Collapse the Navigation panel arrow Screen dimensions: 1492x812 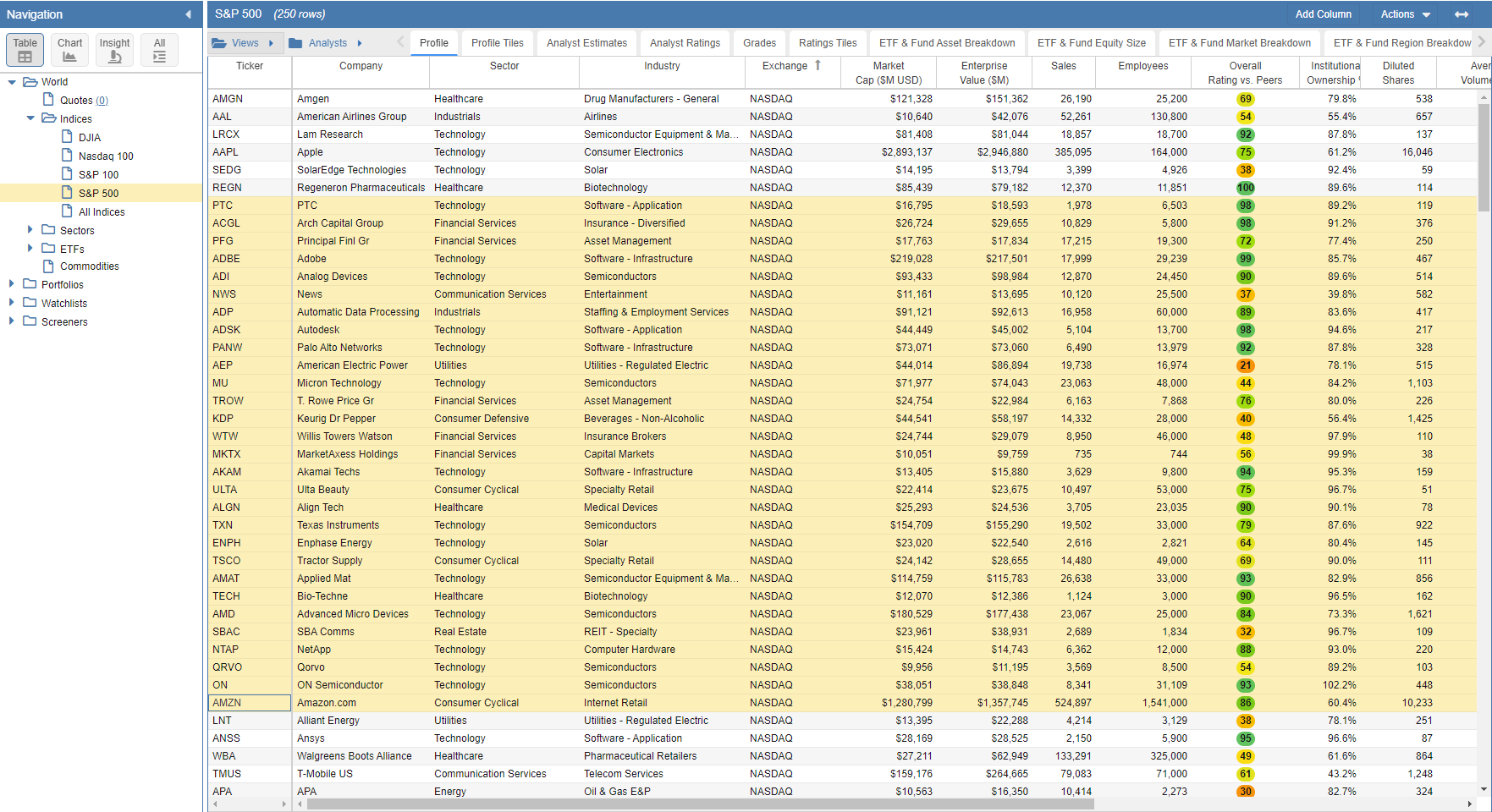[x=188, y=14]
